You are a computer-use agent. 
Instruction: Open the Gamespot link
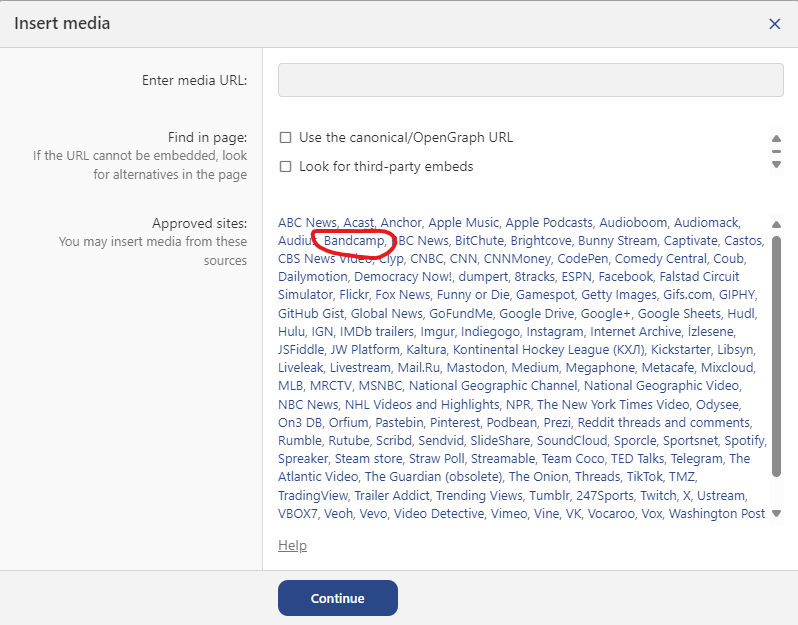click(545, 295)
